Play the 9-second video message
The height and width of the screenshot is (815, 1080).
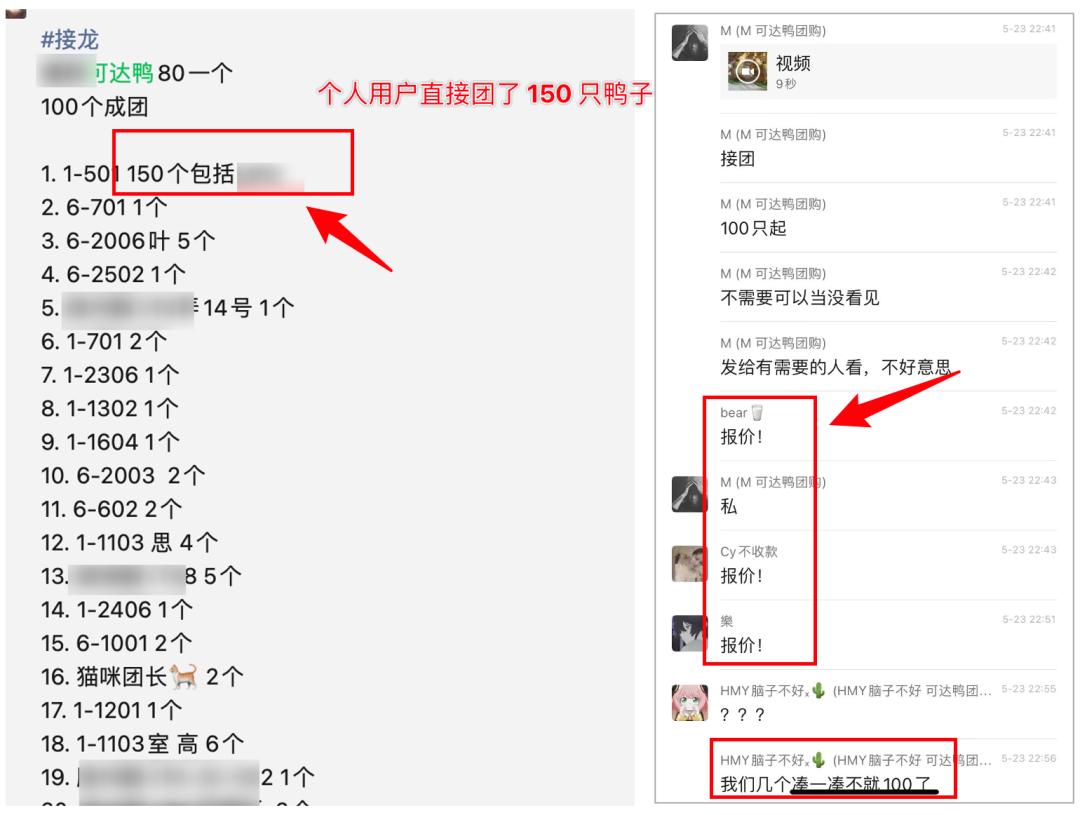pos(888,72)
